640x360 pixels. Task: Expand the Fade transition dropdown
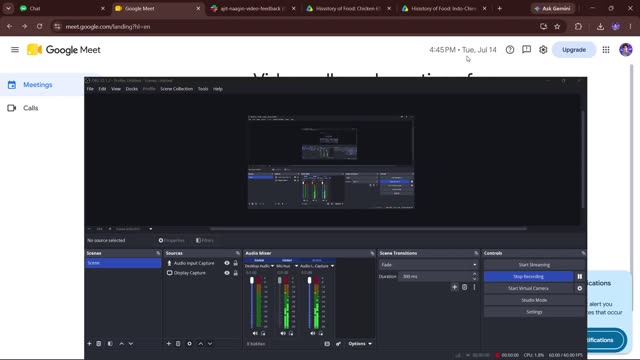click(428, 265)
